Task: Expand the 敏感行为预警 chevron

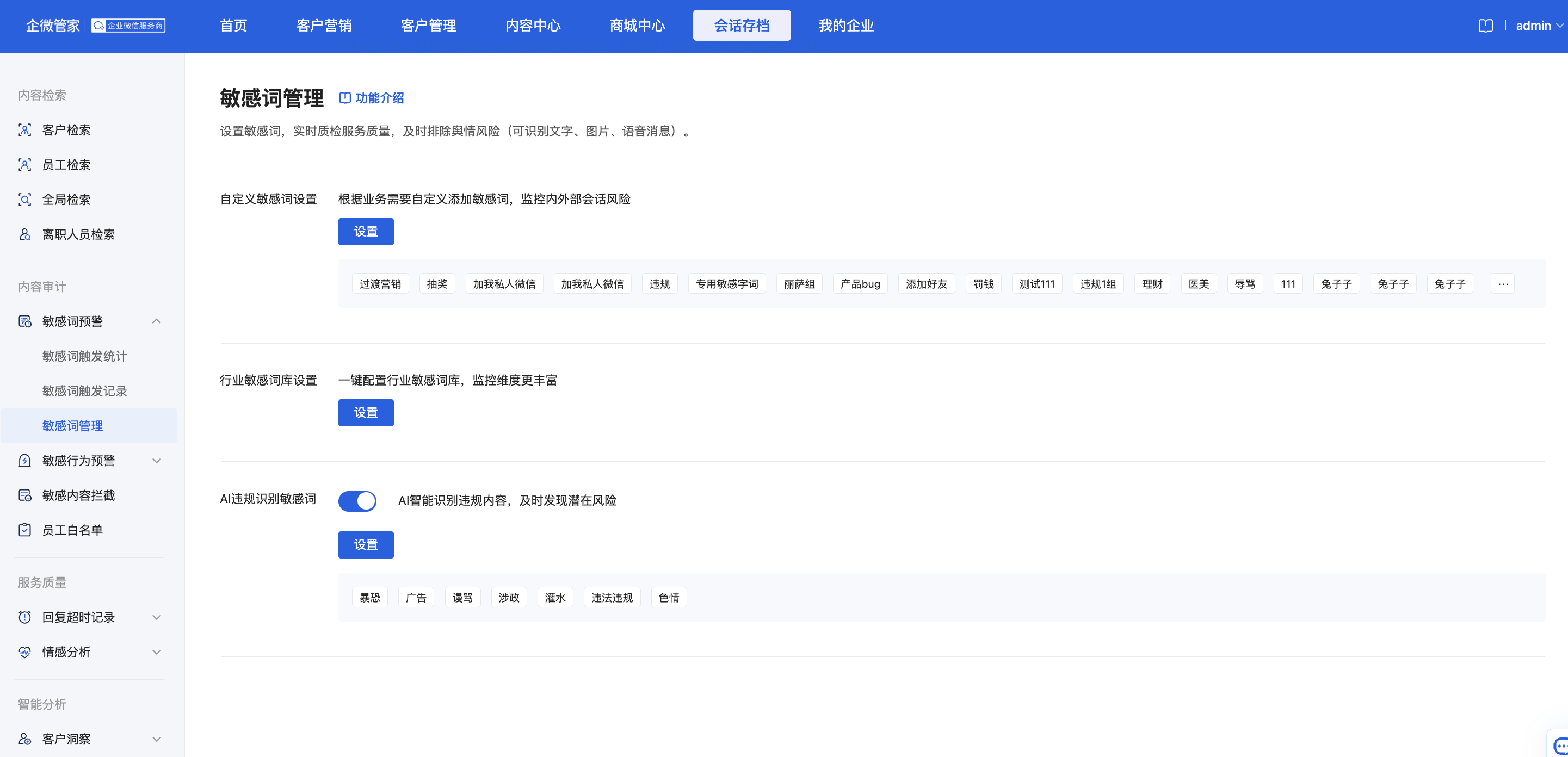Action: click(x=157, y=461)
